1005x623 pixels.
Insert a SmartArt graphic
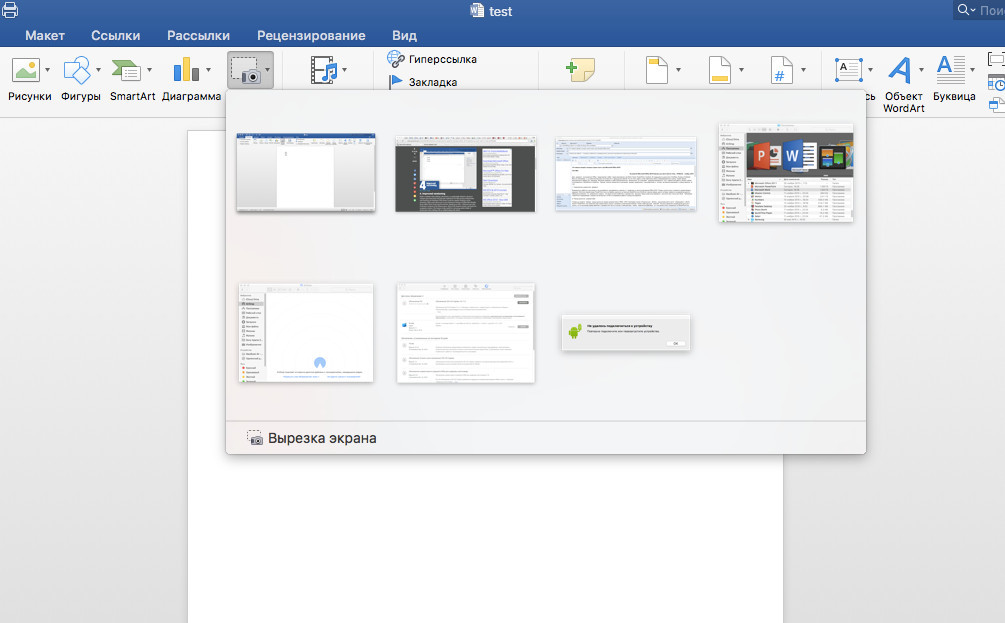click(126, 71)
